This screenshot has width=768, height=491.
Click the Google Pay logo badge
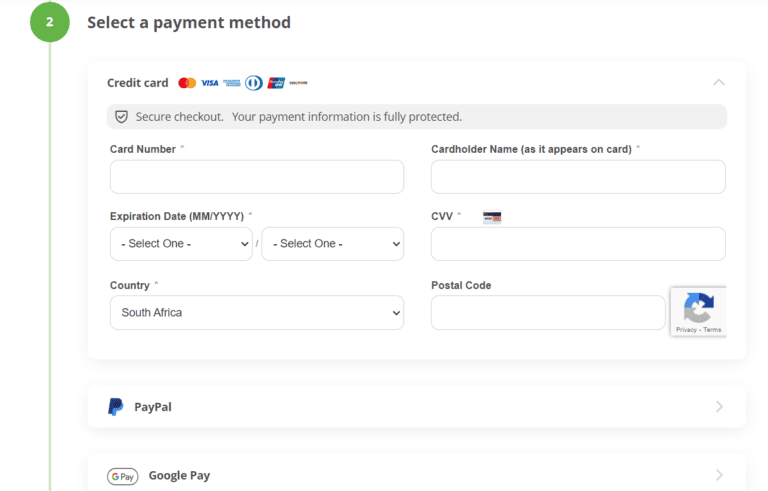[x=122, y=476]
